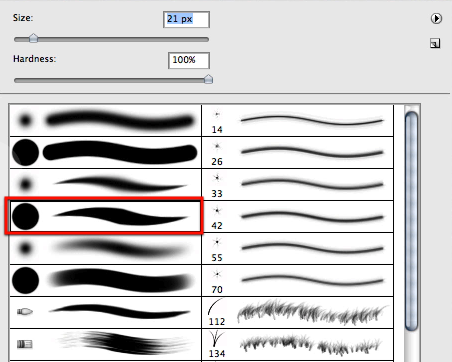Image resolution: width=452 pixels, height=362 pixels.
Task: Select hard round brush with thick uniform stroke
Action: (106, 152)
